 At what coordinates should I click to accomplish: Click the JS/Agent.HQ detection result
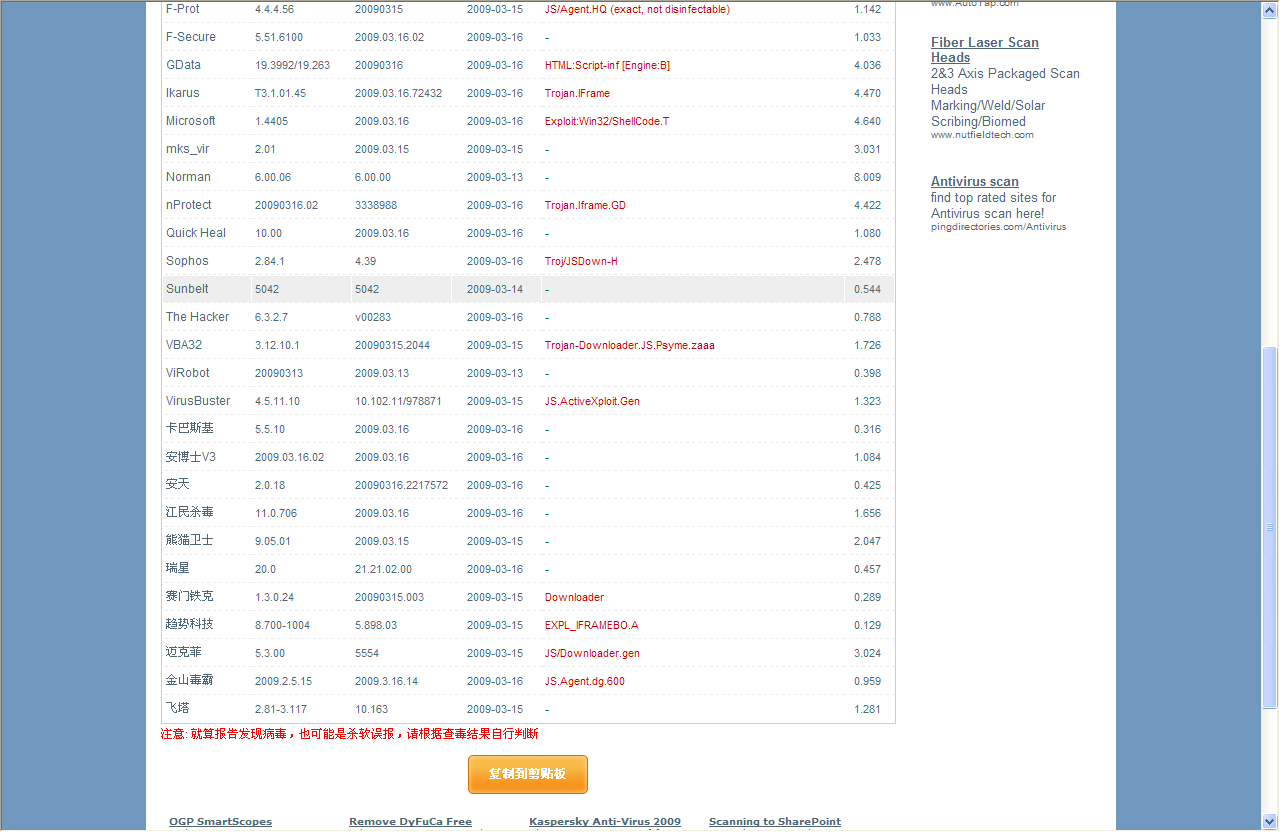point(637,9)
